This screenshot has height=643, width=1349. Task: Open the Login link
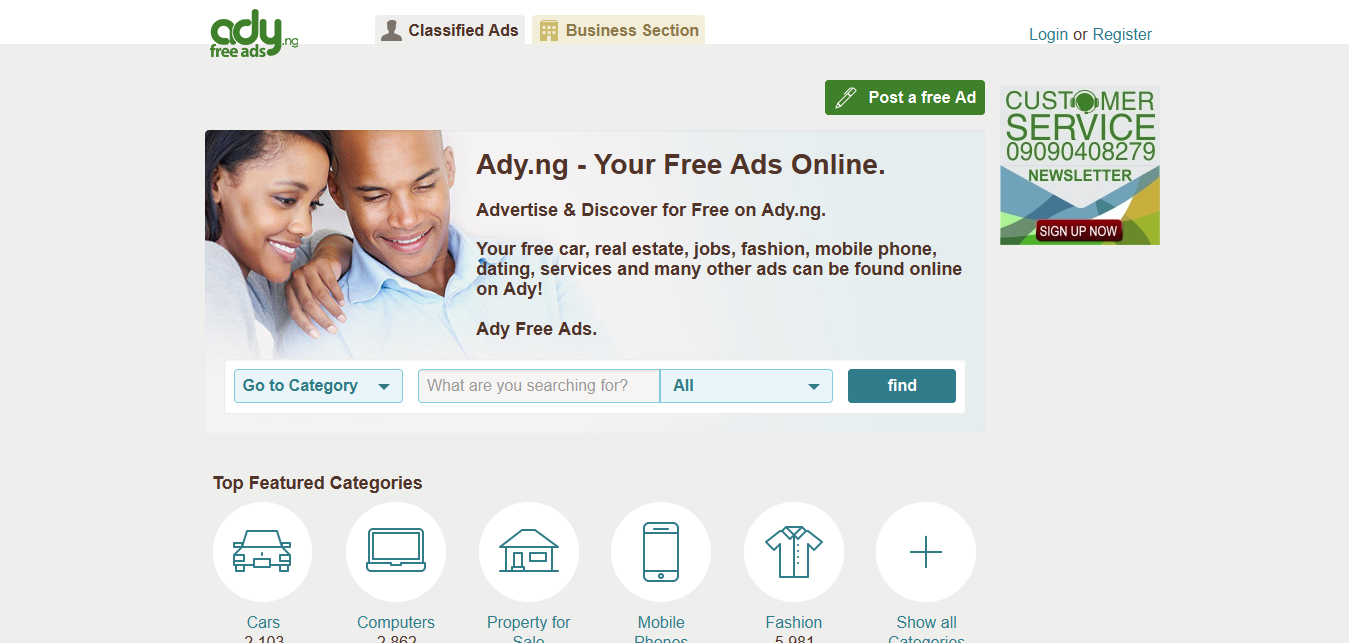1048,34
